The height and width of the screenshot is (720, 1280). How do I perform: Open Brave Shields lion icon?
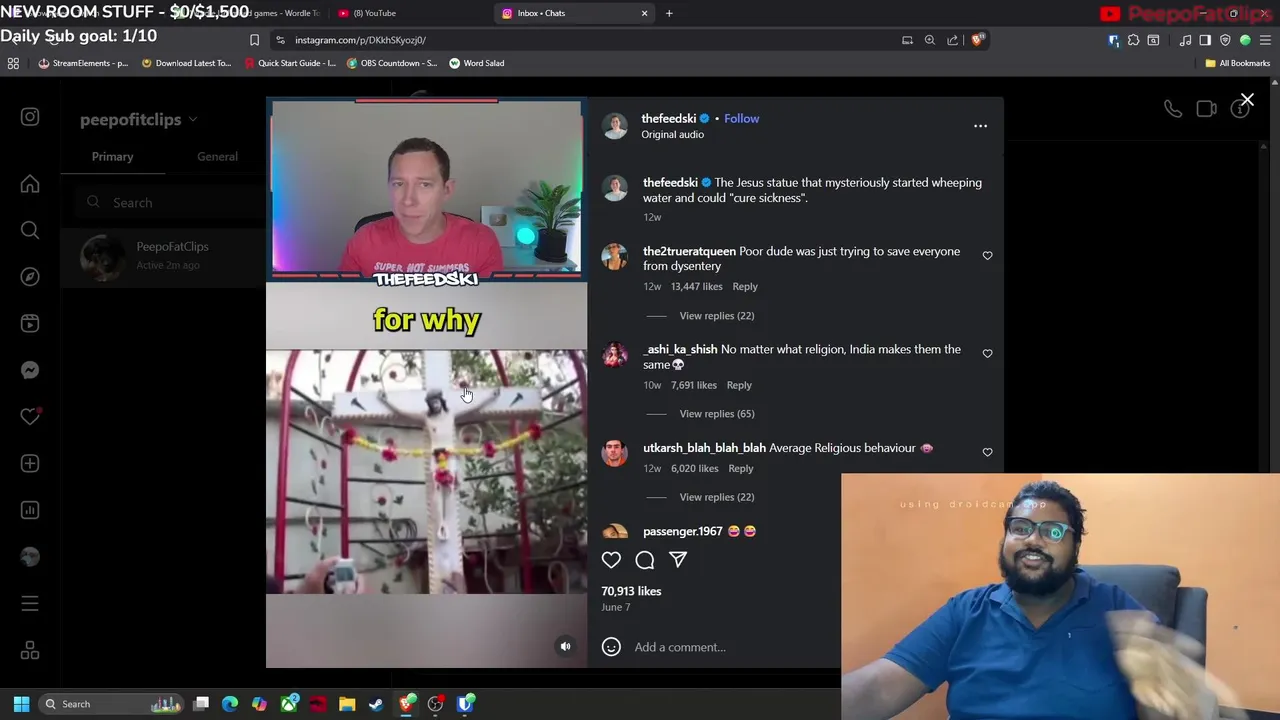coord(978,40)
